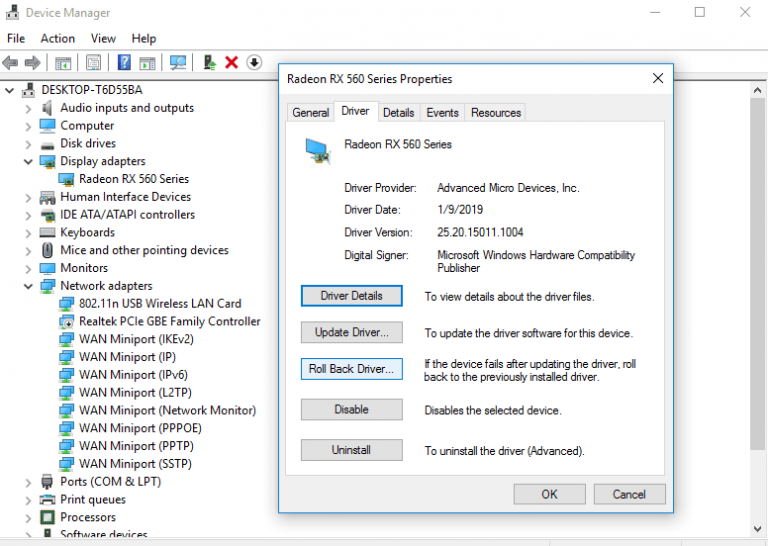Click Show/Hide Console Tree toolbar icon
768x546 pixels.
pyautogui.click(x=63, y=63)
